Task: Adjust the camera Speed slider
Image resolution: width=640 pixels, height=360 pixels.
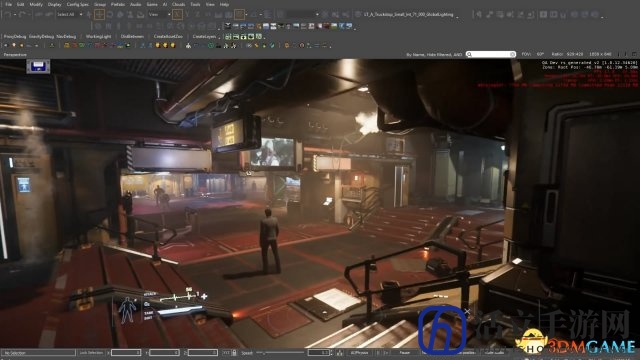Action: click(280, 353)
